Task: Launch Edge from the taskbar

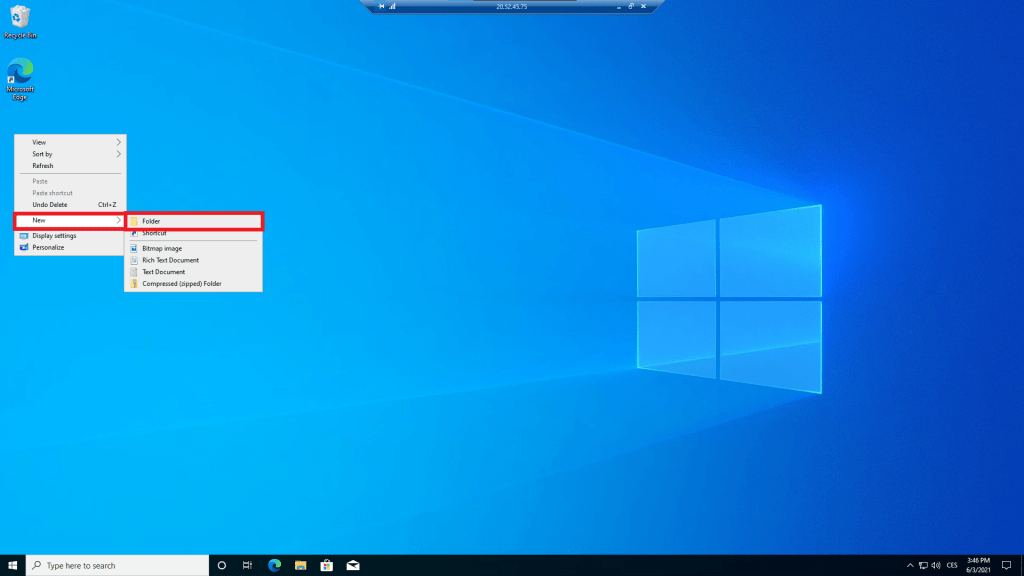Action: point(274,565)
